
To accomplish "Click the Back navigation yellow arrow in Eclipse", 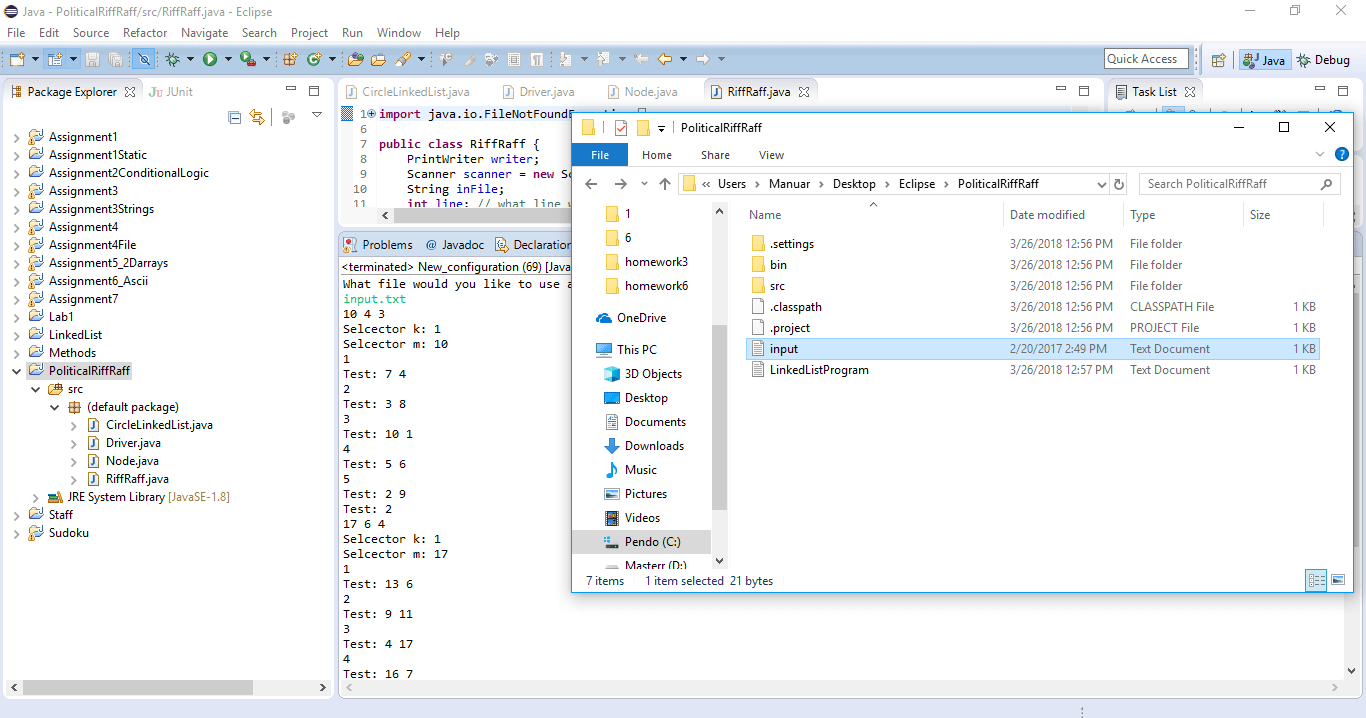I will click(x=664, y=59).
